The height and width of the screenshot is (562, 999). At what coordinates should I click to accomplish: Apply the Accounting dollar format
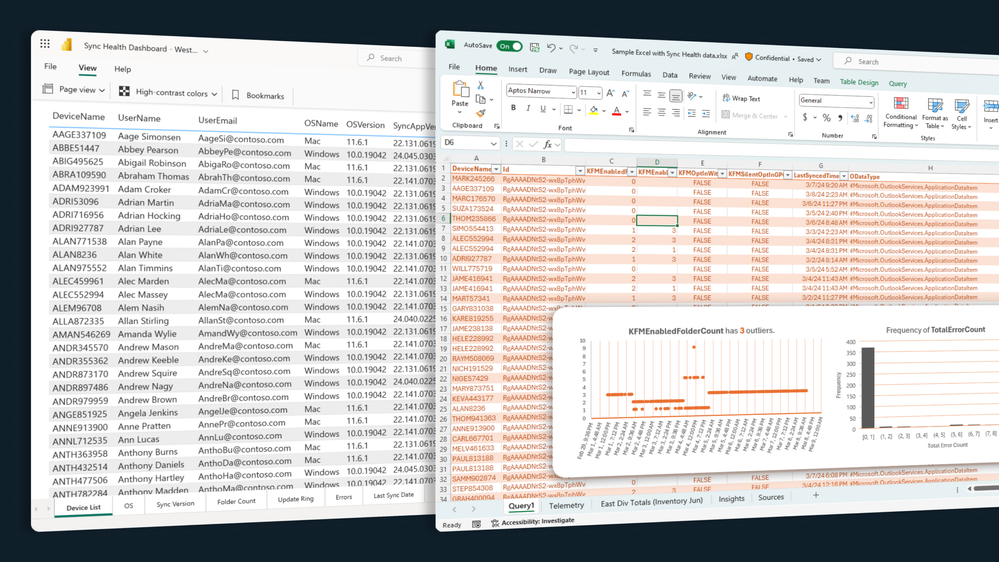(805, 117)
